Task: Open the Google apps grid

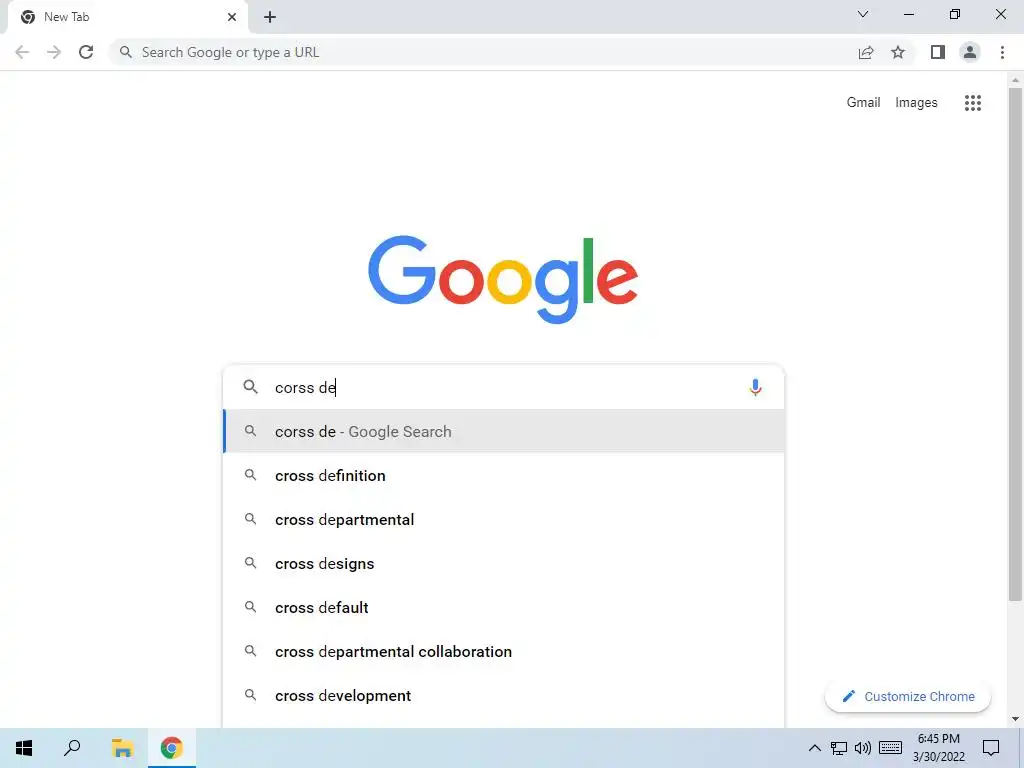Action: [x=972, y=103]
